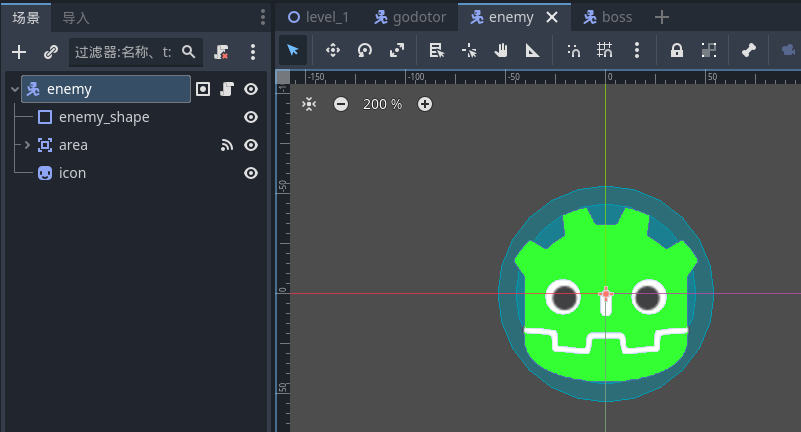
Task: Select the Ruler measuring tool
Action: coord(533,50)
